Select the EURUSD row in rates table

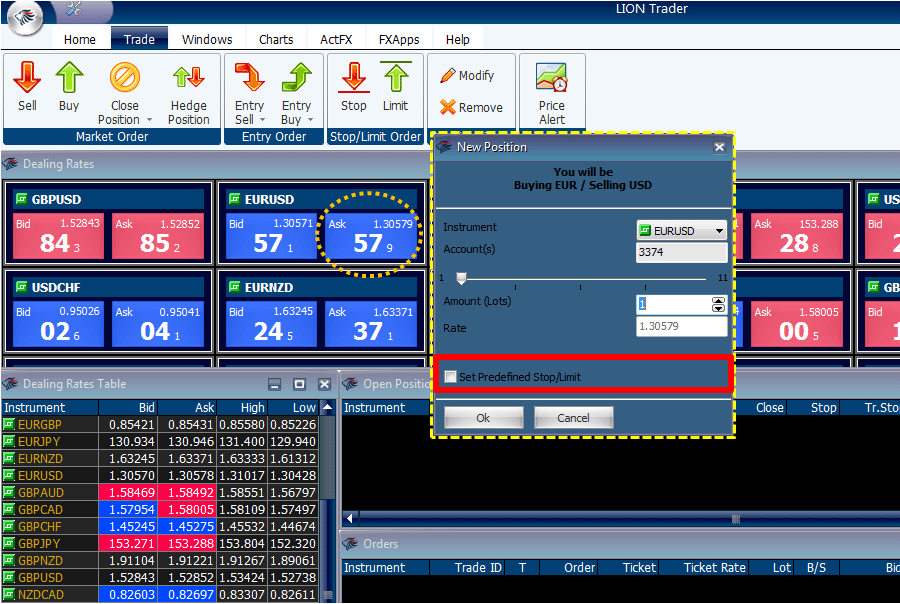coord(160,475)
